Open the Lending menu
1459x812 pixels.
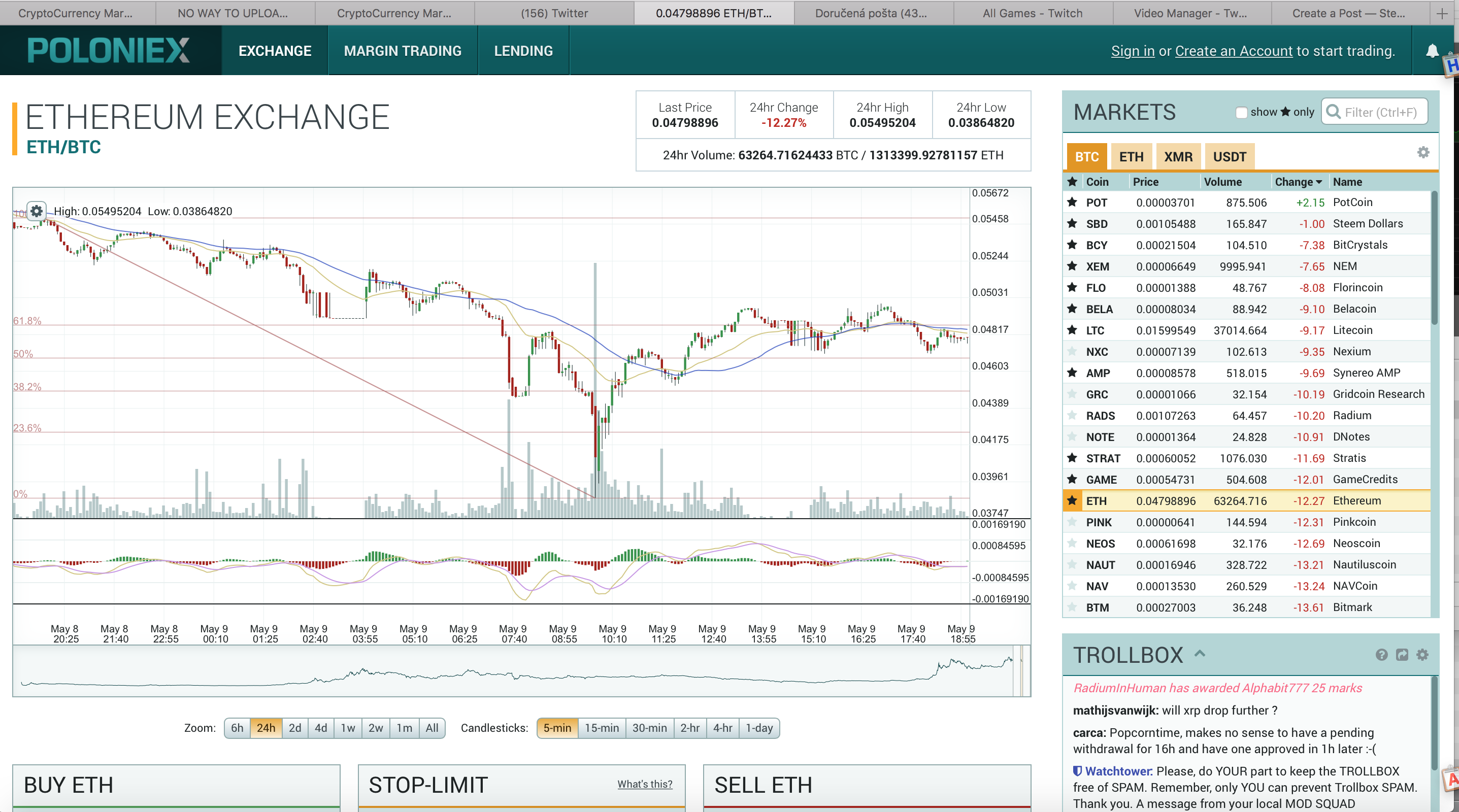tap(523, 51)
